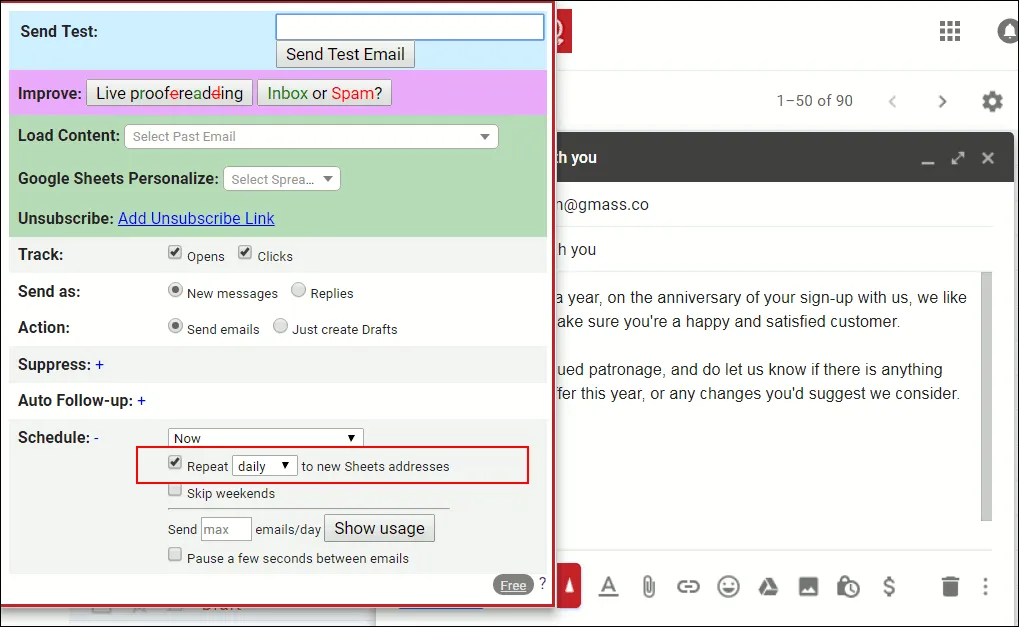Discard draft with the trash icon
This screenshot has width=1019, height=627.
(950, 586)
